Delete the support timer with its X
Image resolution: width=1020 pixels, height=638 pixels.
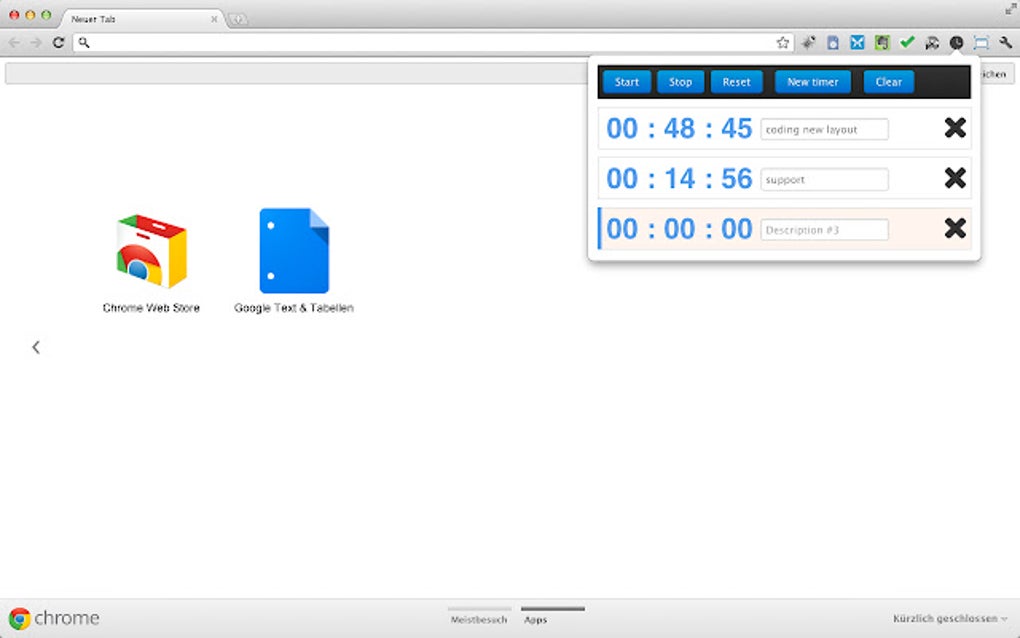tap(955, 178)
